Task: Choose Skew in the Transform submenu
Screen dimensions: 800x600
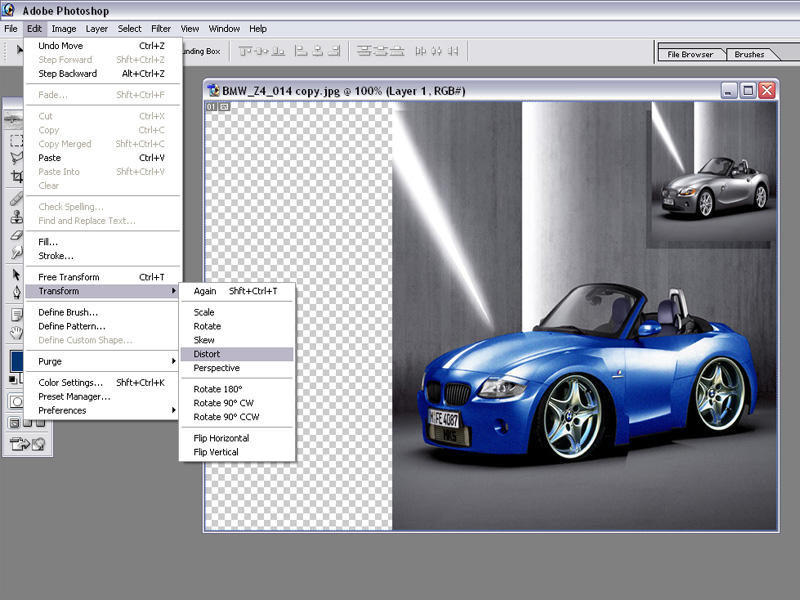Action: (x=237, y=340)
